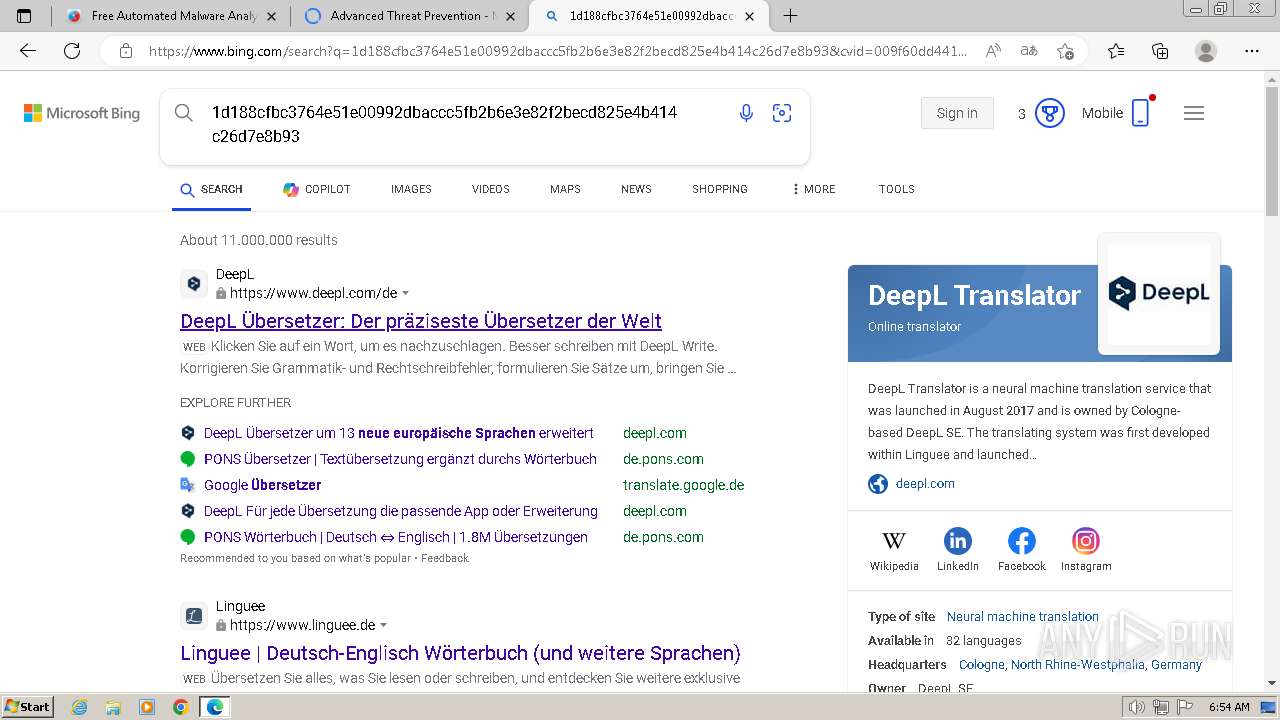
Task: Open Neural machine translation link
Action: [x=1023, y=617]
